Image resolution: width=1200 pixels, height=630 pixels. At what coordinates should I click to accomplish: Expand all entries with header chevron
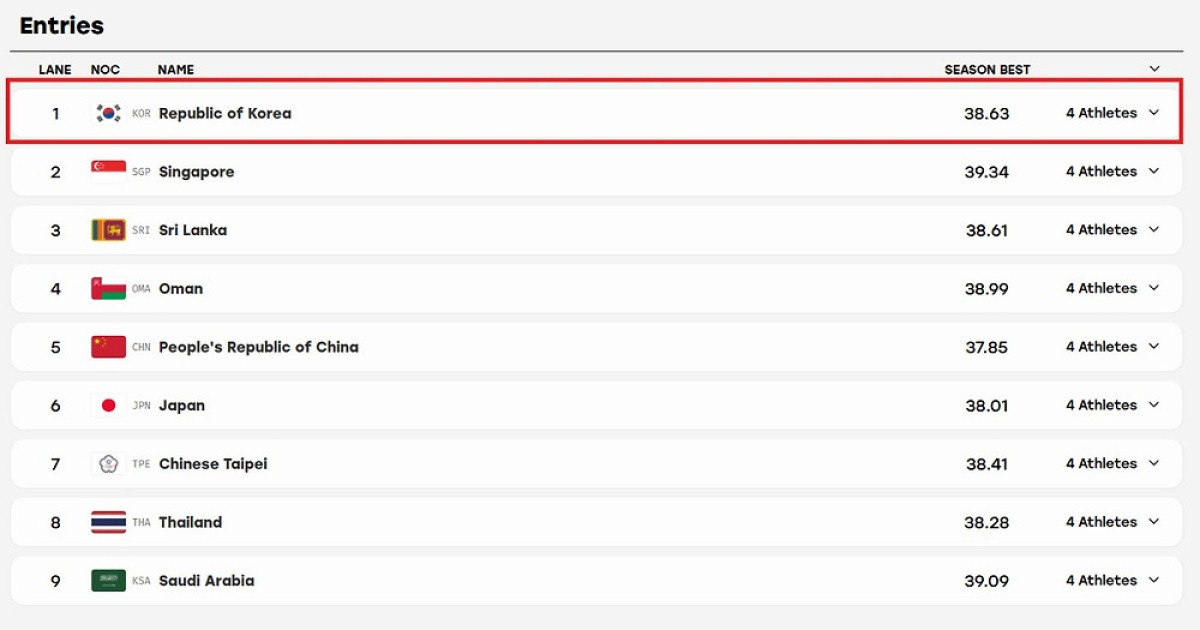pyautogui.click(x=1154, y=69)
